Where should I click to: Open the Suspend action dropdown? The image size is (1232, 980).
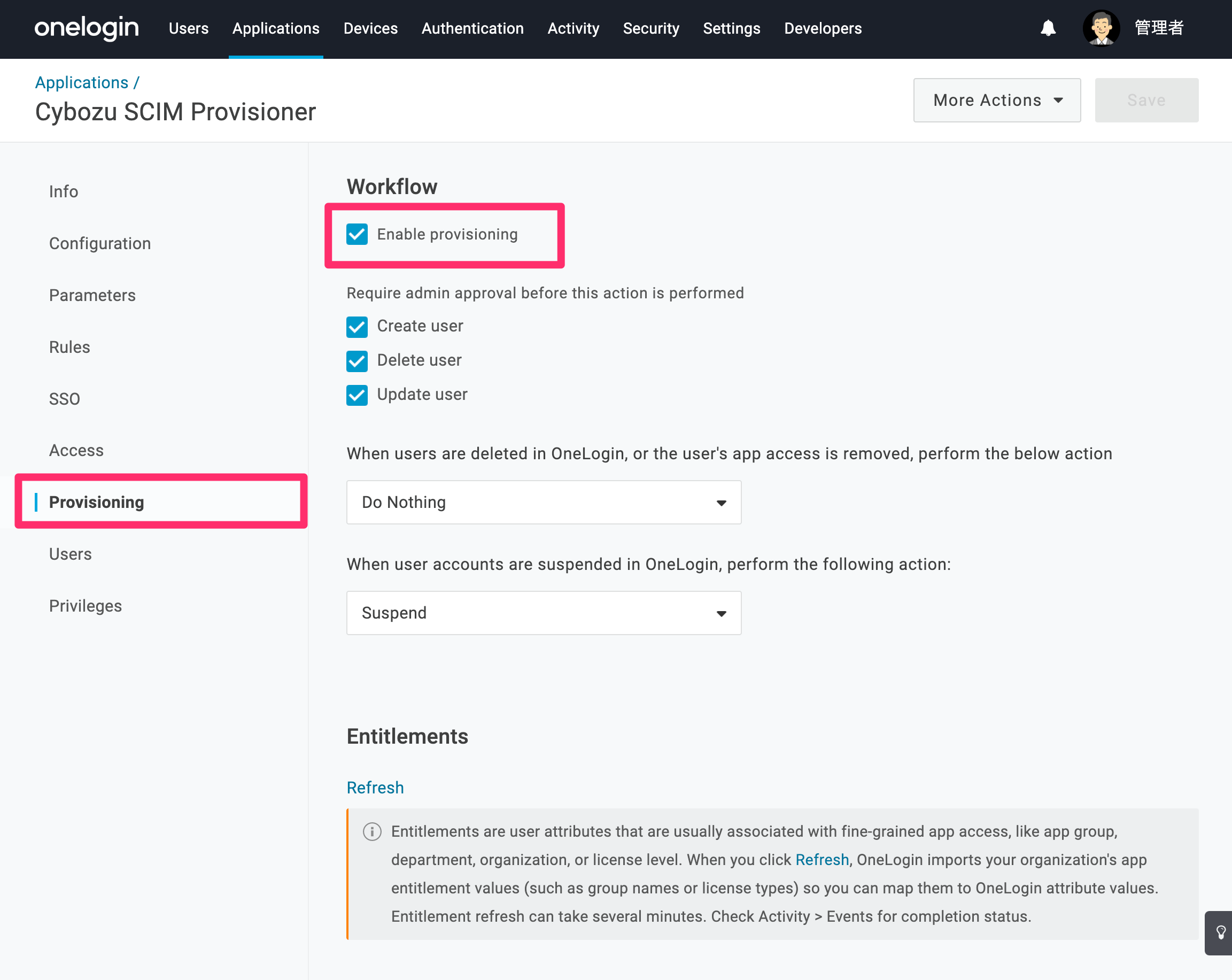pyautogui.click(x=544, y=613)
